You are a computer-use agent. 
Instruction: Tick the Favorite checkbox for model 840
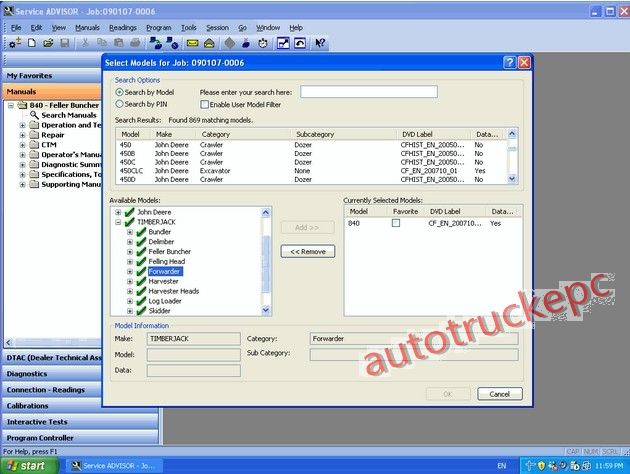[396, 223]
